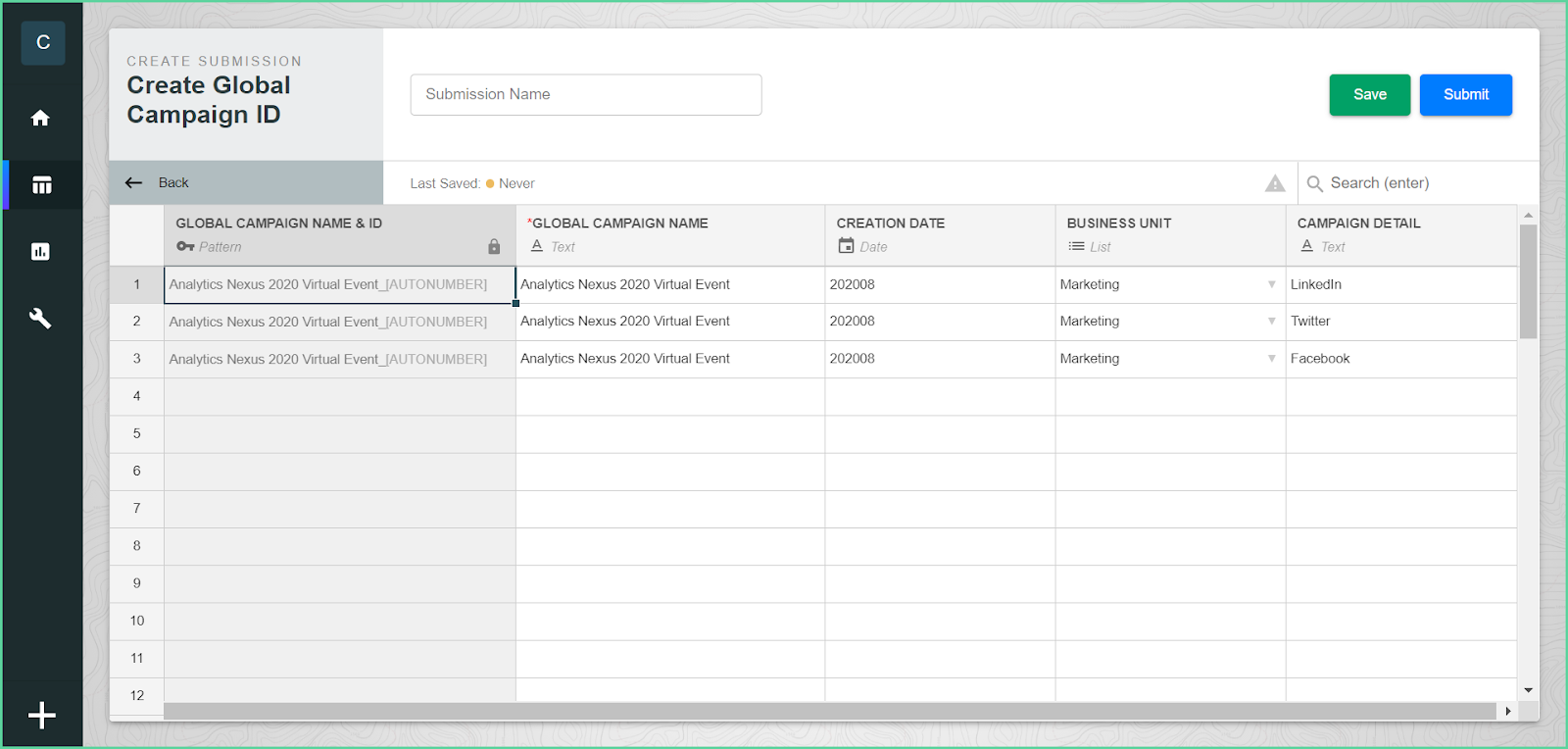
Task: Click row 2 AUTONUMBER pattern cell
Action: 340,322
